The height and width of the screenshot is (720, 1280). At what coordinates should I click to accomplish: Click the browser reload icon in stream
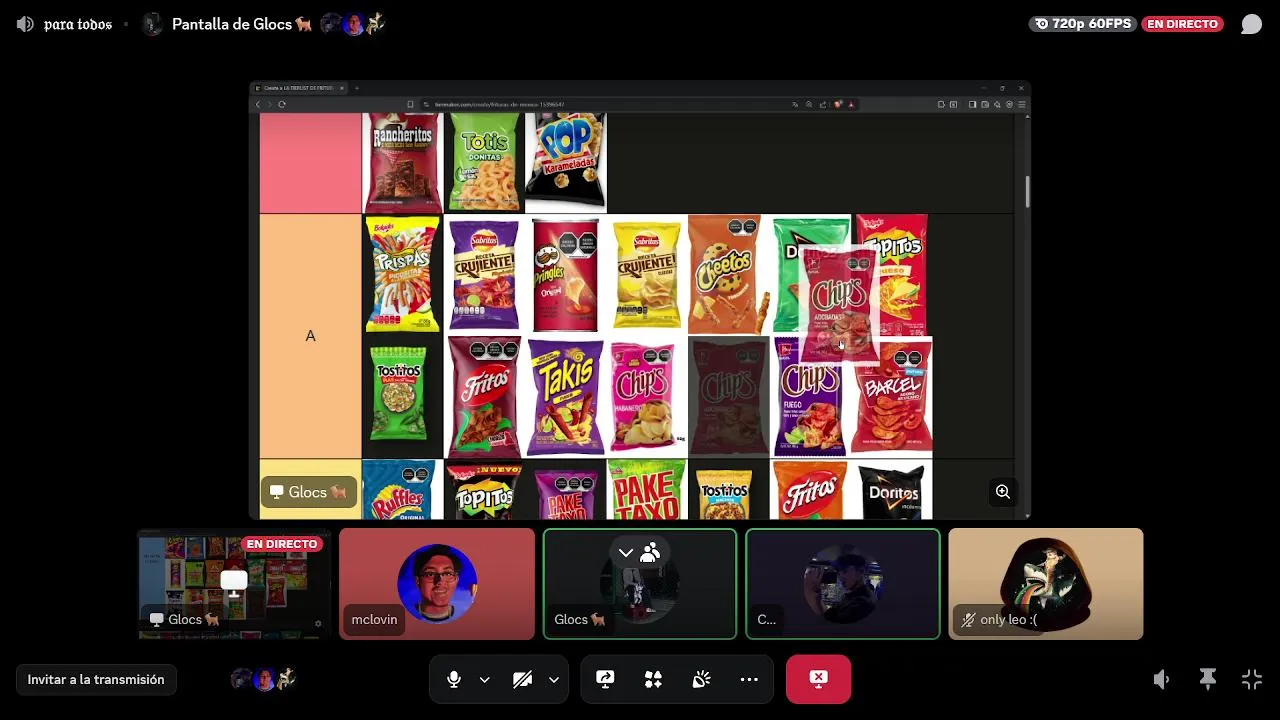pyautogui.click(x=282, y=104)
